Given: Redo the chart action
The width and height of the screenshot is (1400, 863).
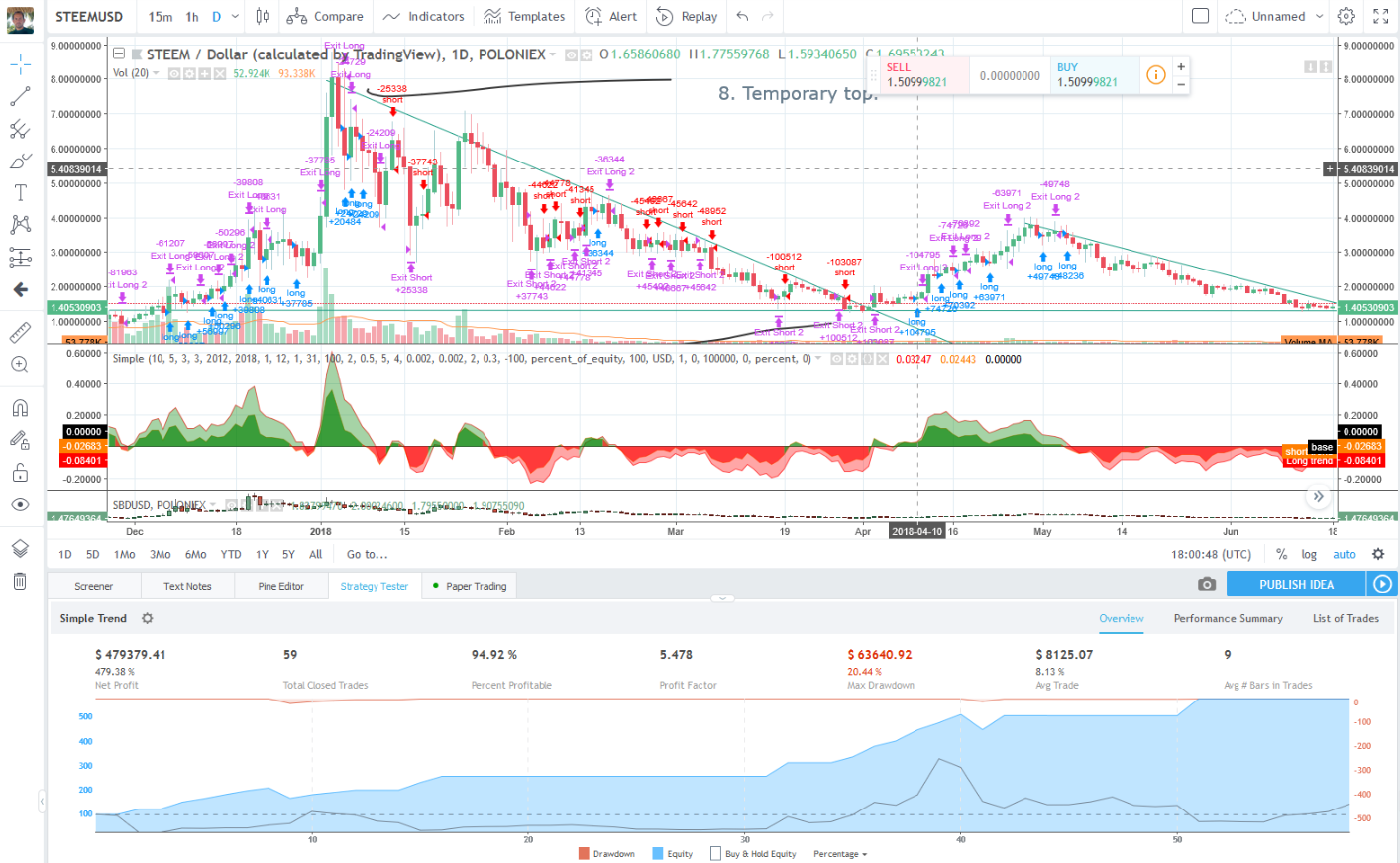Looking at the screenshot, I should coord(770,16).
